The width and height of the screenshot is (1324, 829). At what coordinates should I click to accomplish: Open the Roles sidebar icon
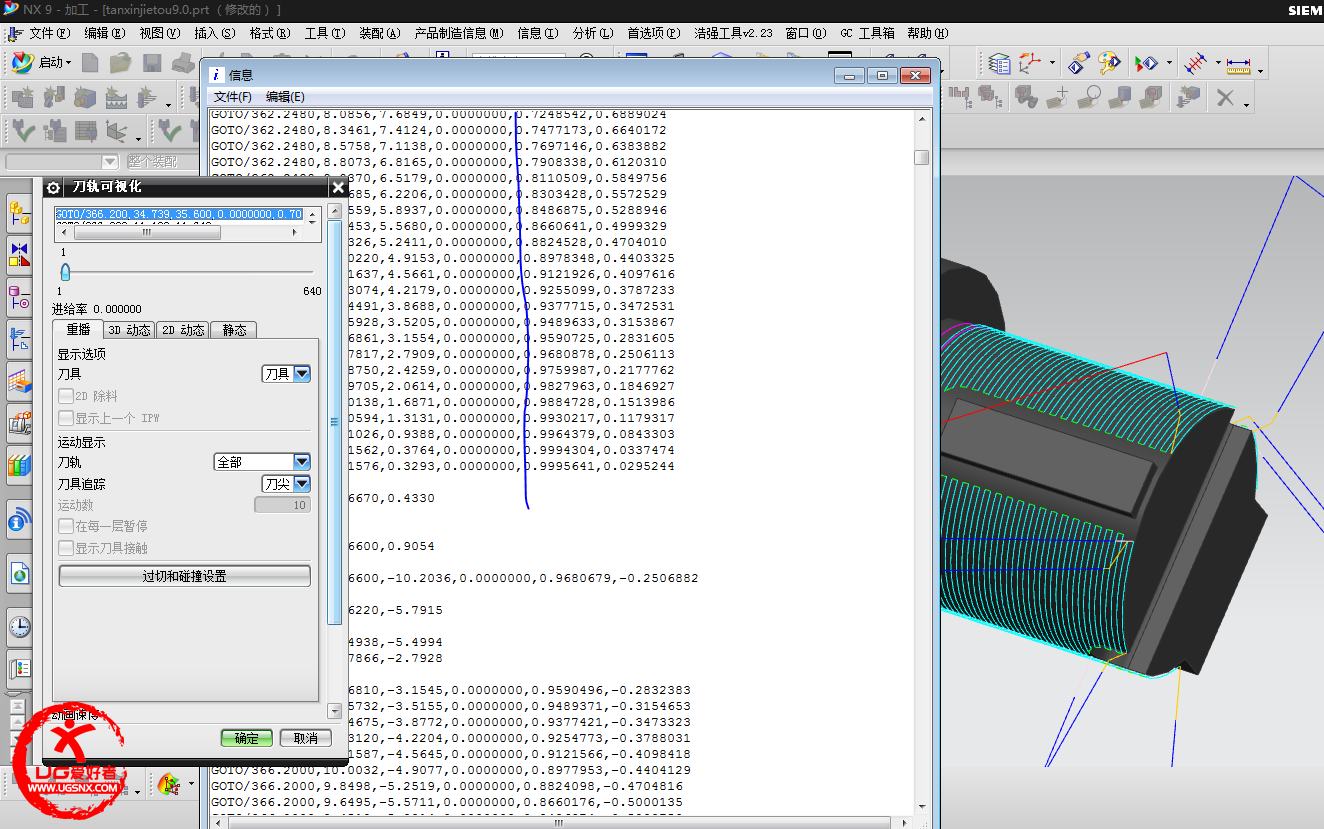click(x=19, y=668)
